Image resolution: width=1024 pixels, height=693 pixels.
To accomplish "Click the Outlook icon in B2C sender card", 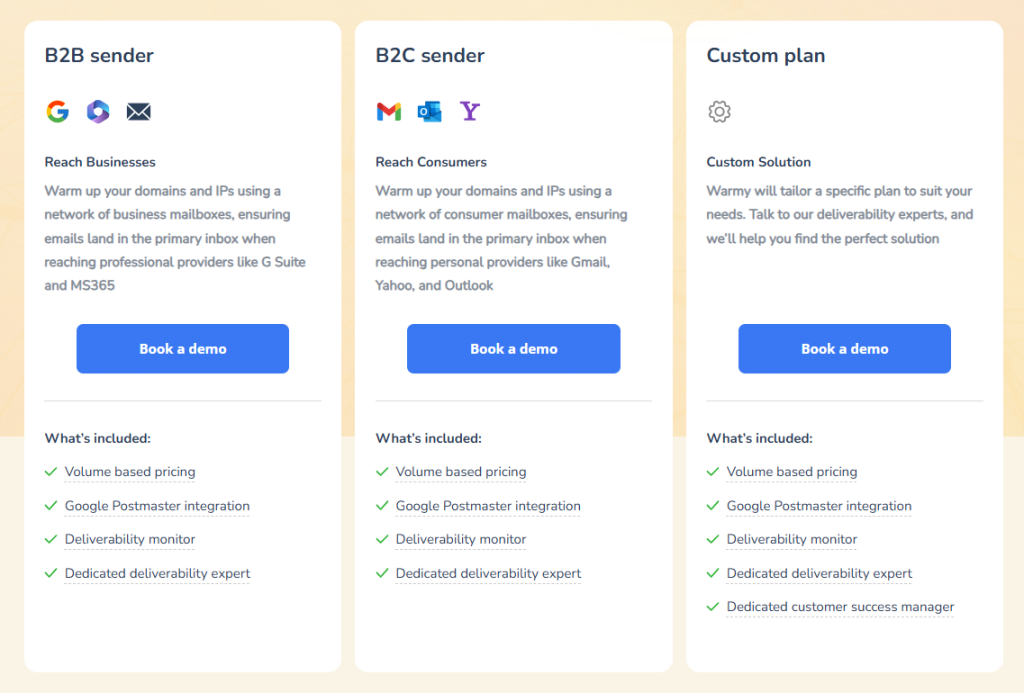I will click(x=429, y=112).
